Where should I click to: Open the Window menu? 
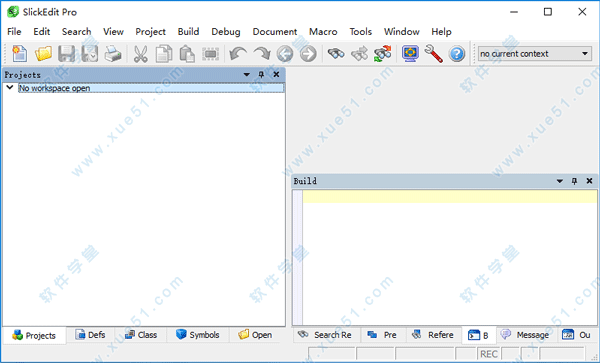(x=402, y=32)
